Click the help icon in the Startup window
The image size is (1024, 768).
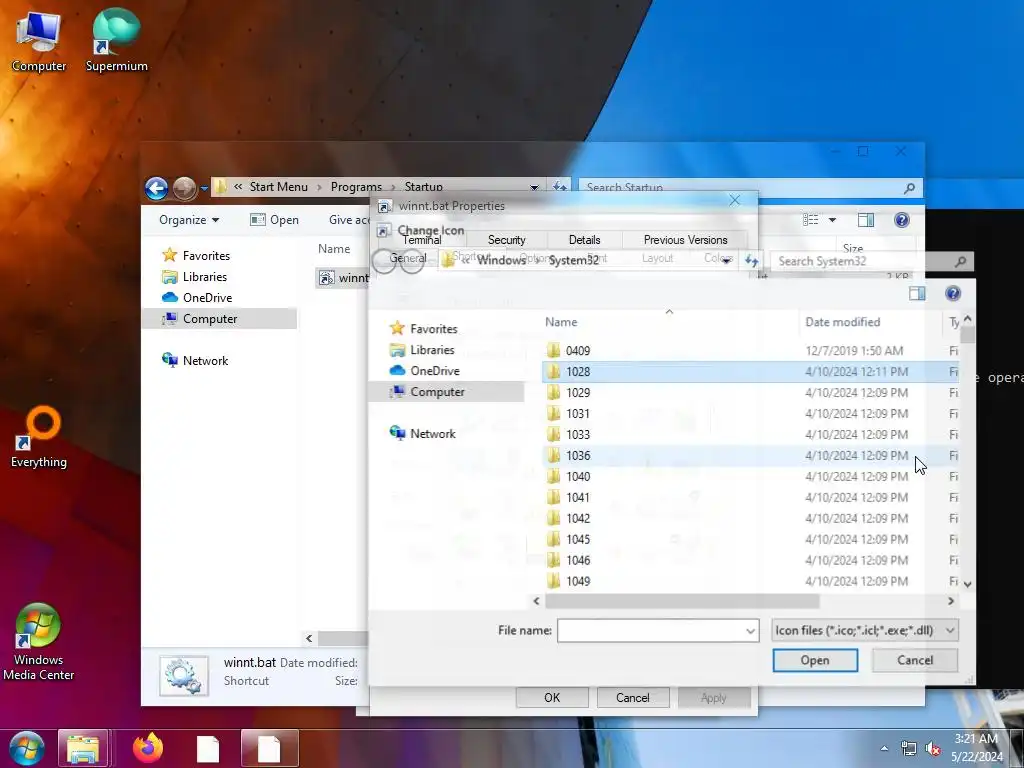(x=902, y=220)
